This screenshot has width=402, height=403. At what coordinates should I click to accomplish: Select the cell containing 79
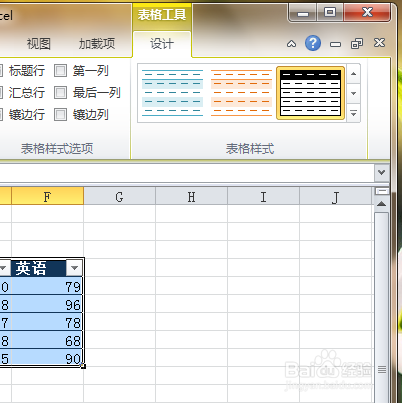tap(47, 286)
